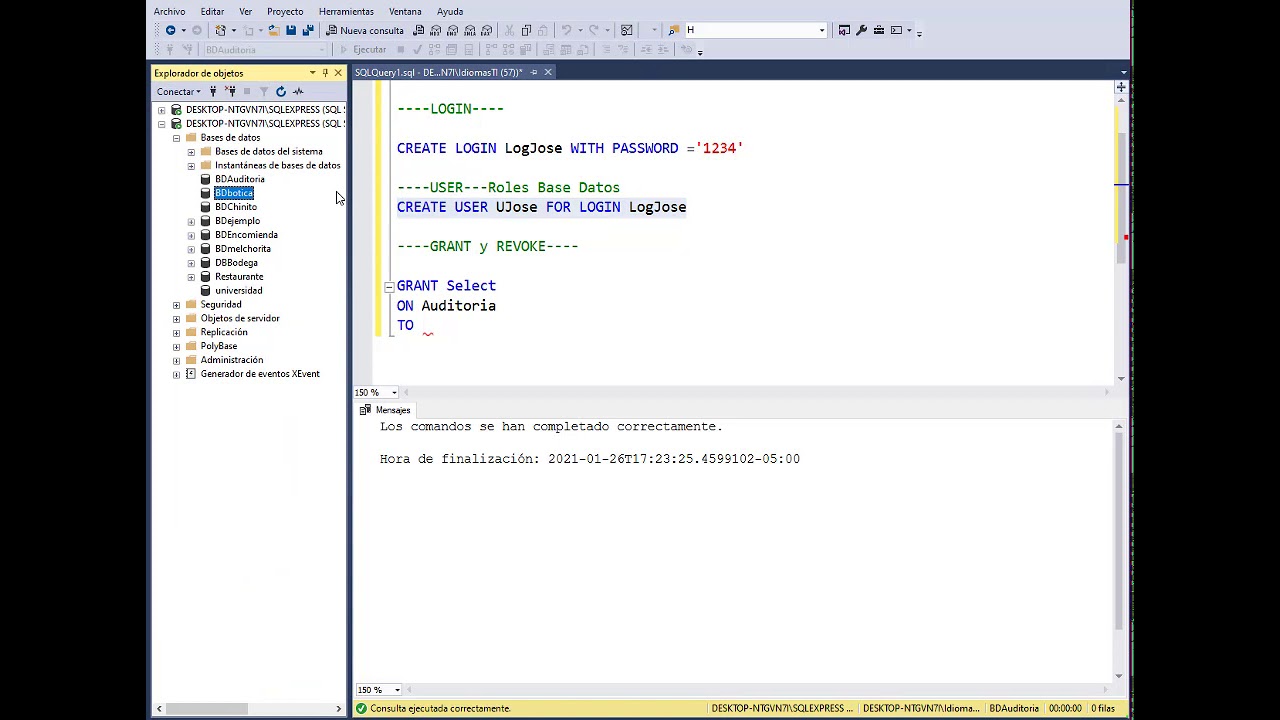Click the ON Auditoria line
1280x720 pixels.
click(x=446, y=306)
